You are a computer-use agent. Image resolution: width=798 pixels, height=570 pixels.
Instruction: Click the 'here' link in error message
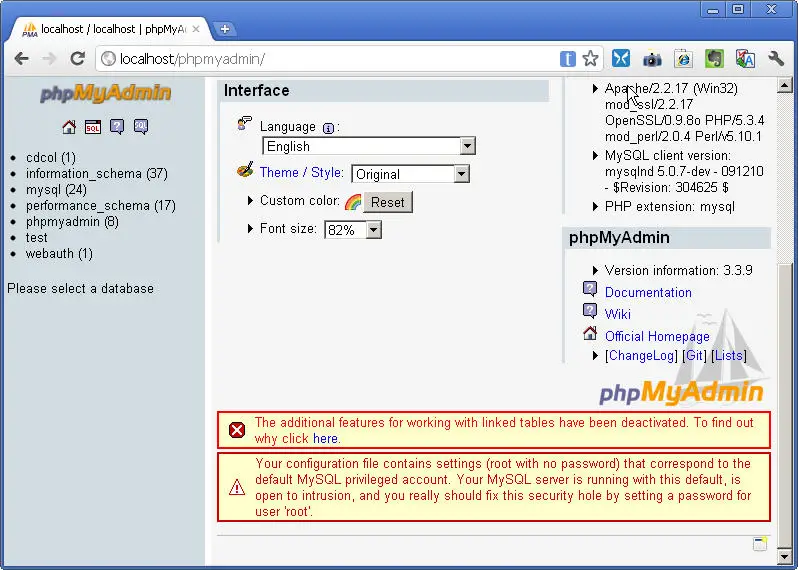(325, 439)
